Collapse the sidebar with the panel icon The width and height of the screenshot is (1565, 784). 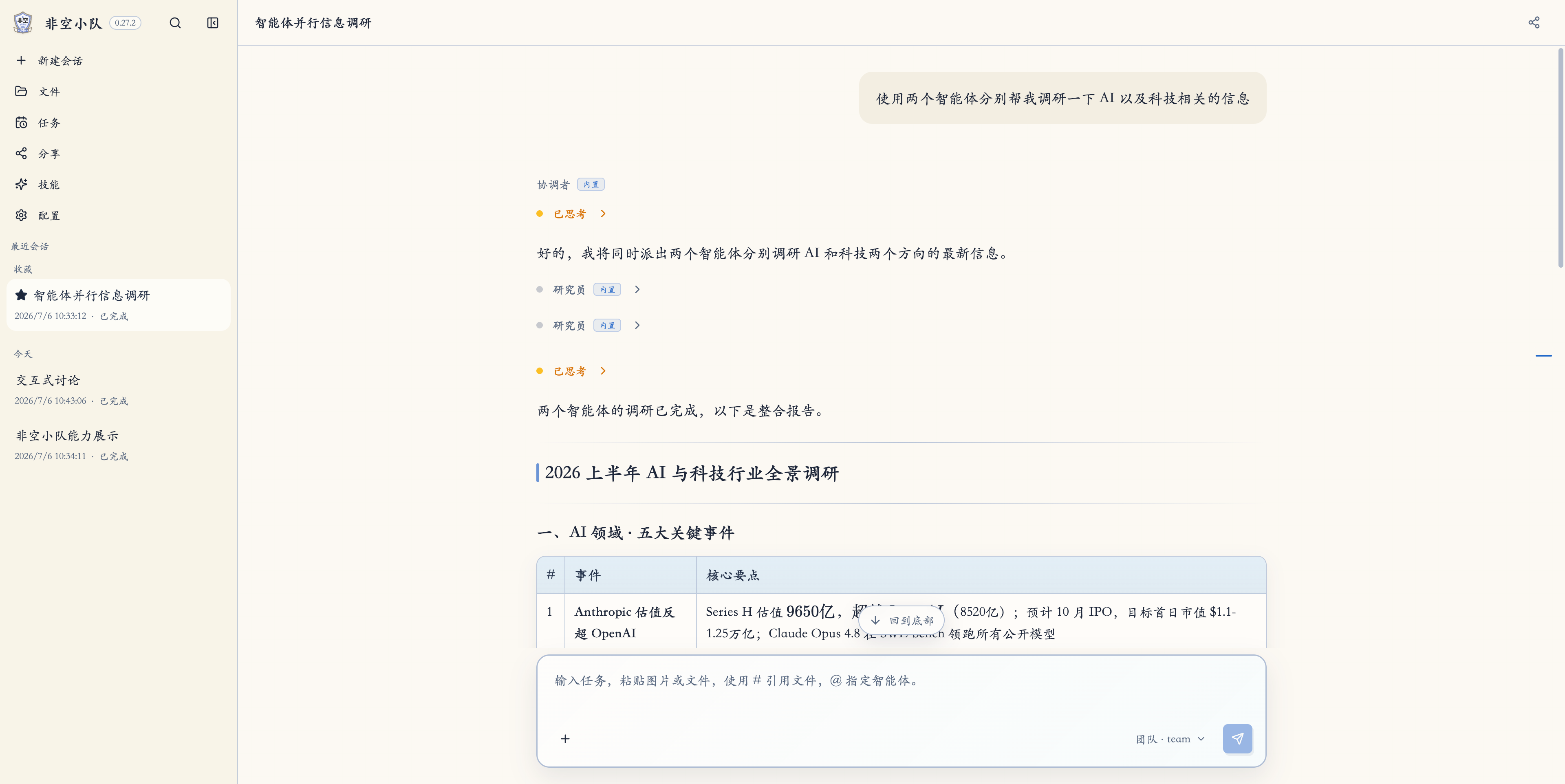(213, 23)
